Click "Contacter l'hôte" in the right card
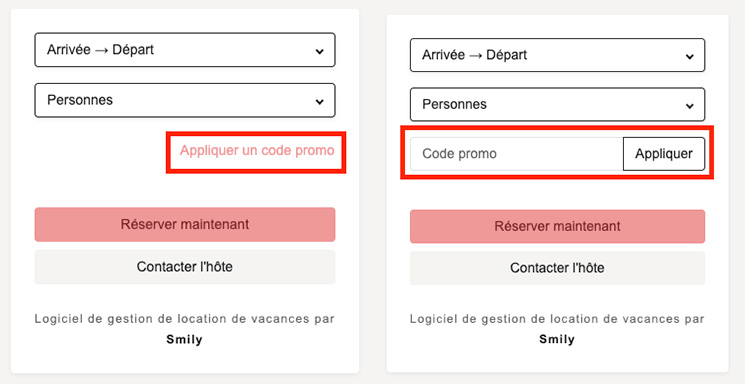This screenshot has width=745, height=384. 557,268
